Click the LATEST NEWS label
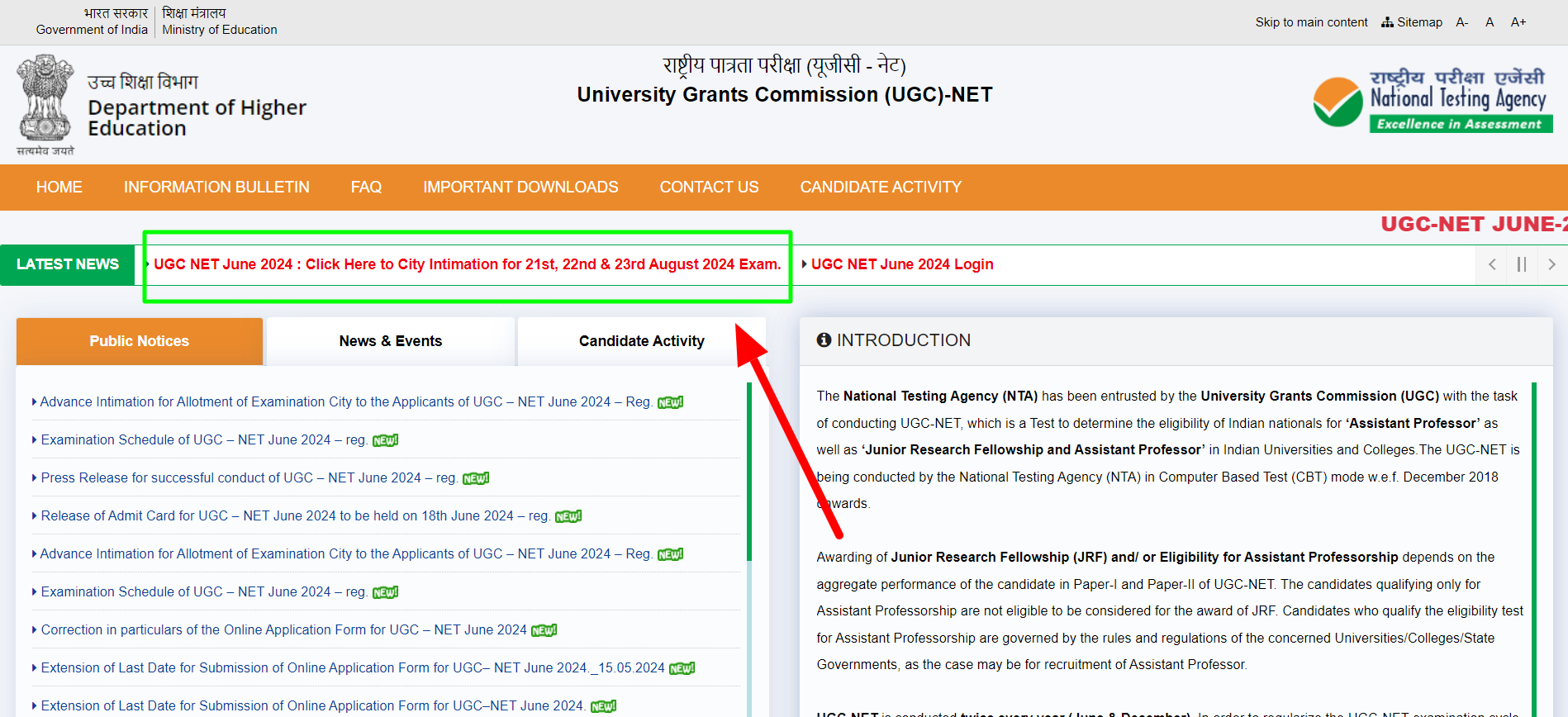The width and height of the screenshot is (1568, 717). point(68,264)
